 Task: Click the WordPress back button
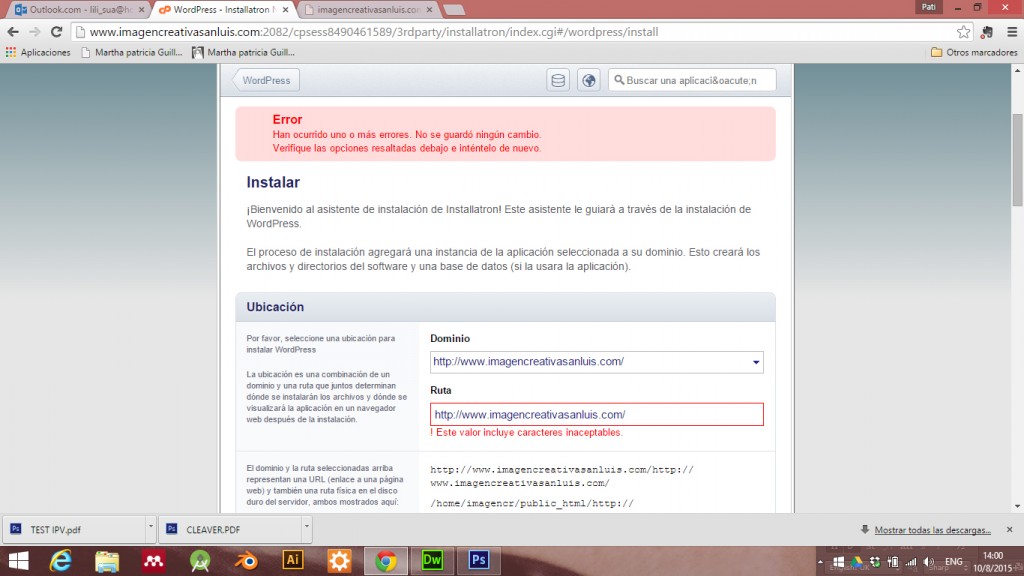[x=266, y=80]
